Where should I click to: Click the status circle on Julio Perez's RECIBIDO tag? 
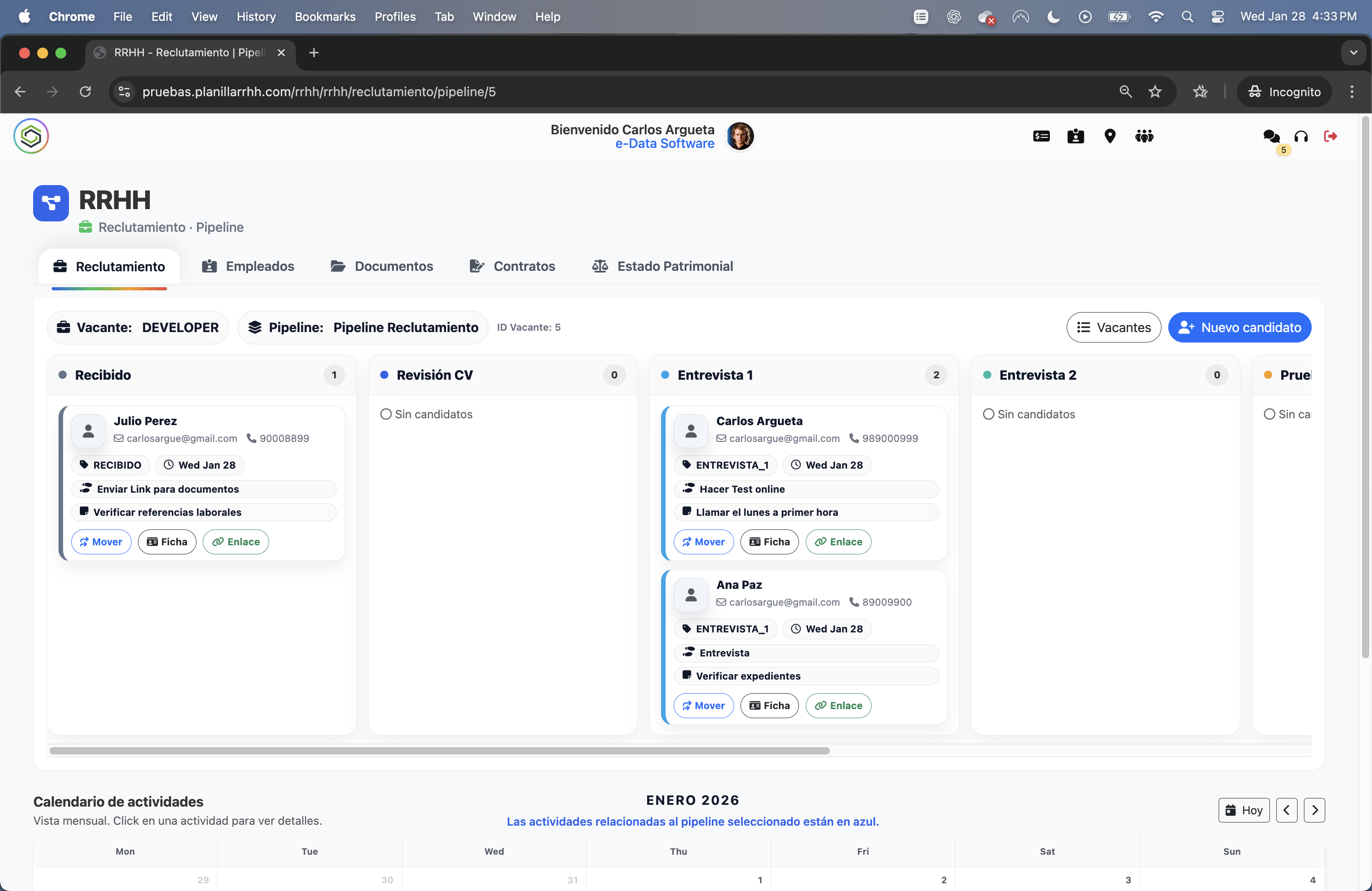point(84,465)
